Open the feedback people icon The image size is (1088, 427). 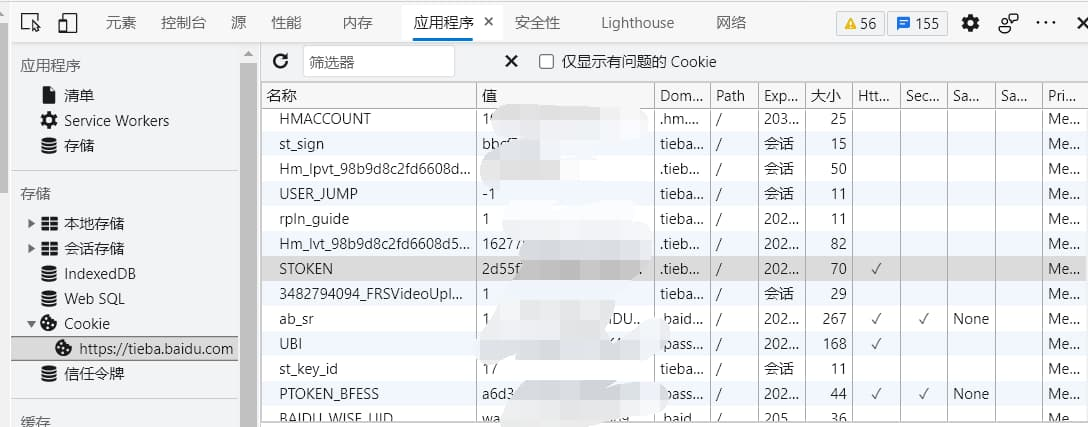[1008, 23]
